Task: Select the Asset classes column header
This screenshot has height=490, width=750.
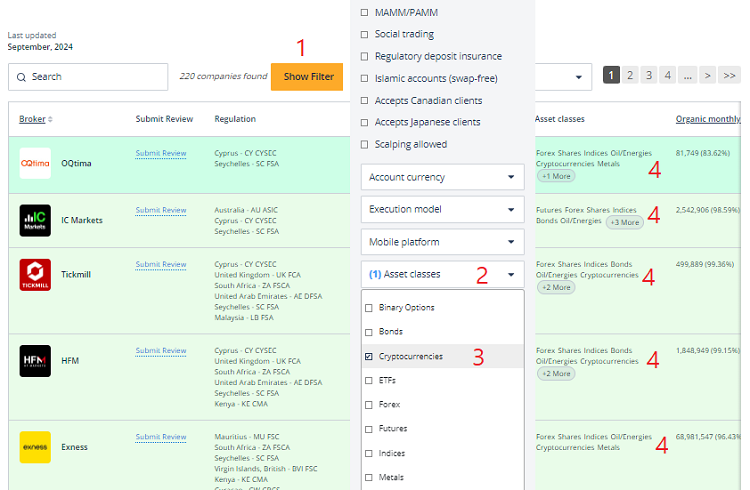Action: [x=560, y=119]
